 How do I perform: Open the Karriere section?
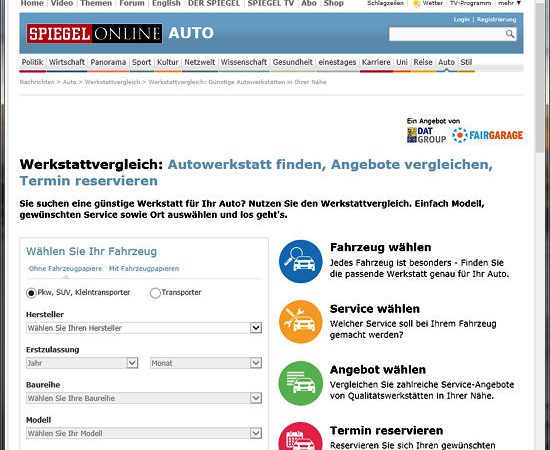(376, 62)
